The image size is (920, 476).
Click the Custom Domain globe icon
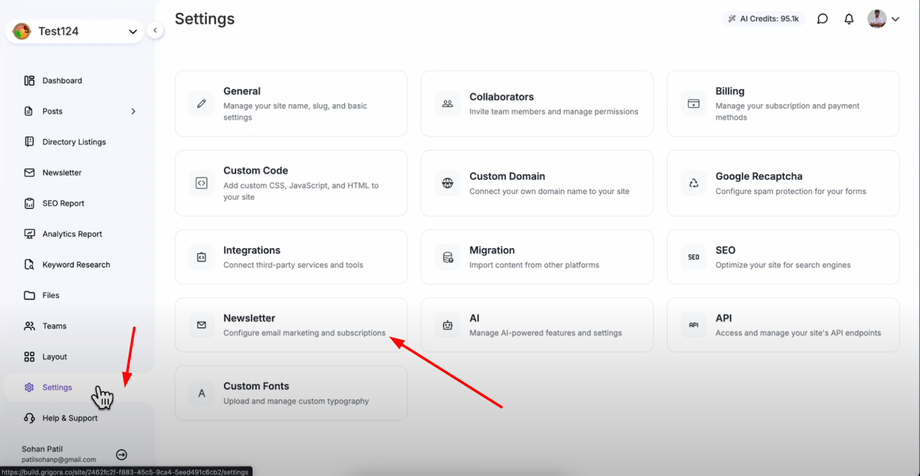(x=448, y=183)
